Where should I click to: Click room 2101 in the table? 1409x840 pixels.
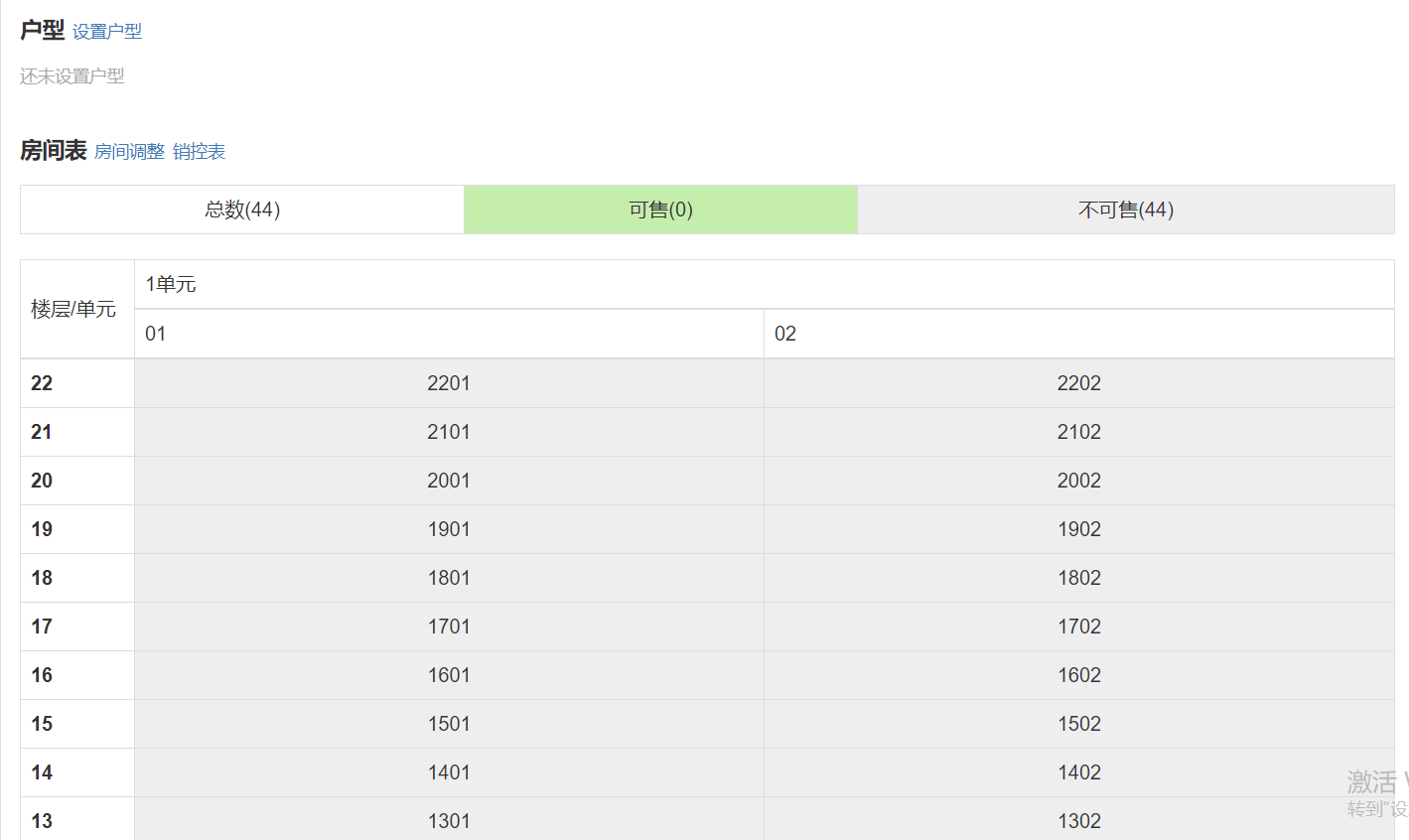[x=449, y=432]
